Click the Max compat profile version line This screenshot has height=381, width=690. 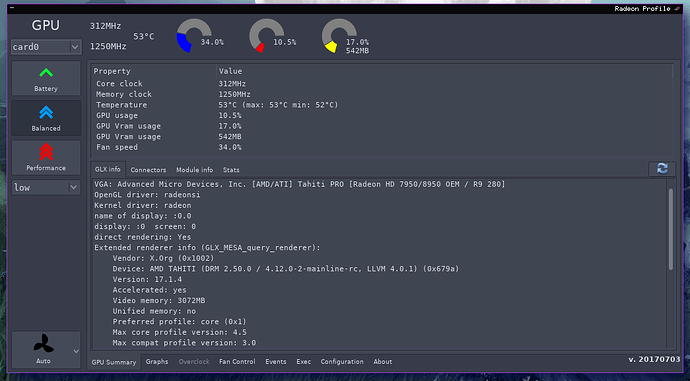[x=184, y=343]
